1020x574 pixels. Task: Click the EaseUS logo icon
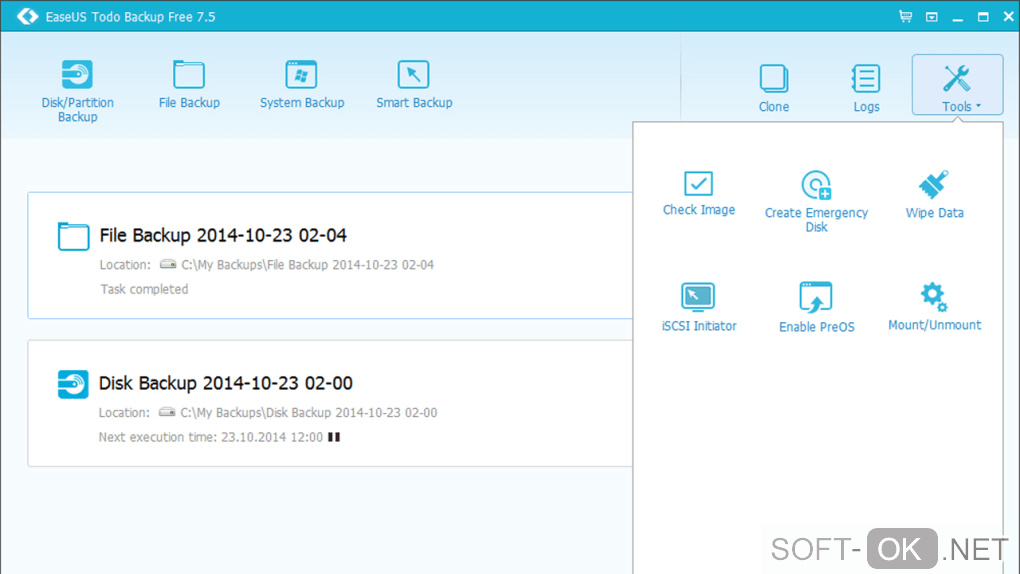pos(27,16)
